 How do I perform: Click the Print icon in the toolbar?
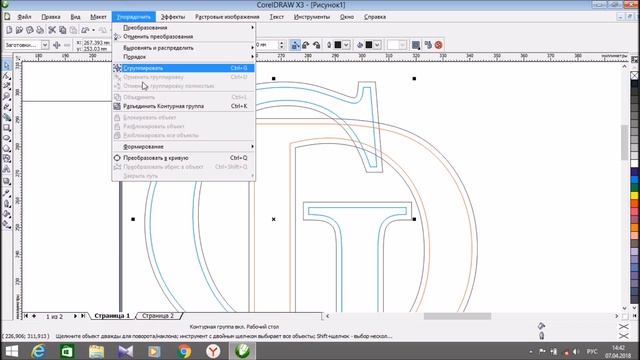[x=40, y=30]
